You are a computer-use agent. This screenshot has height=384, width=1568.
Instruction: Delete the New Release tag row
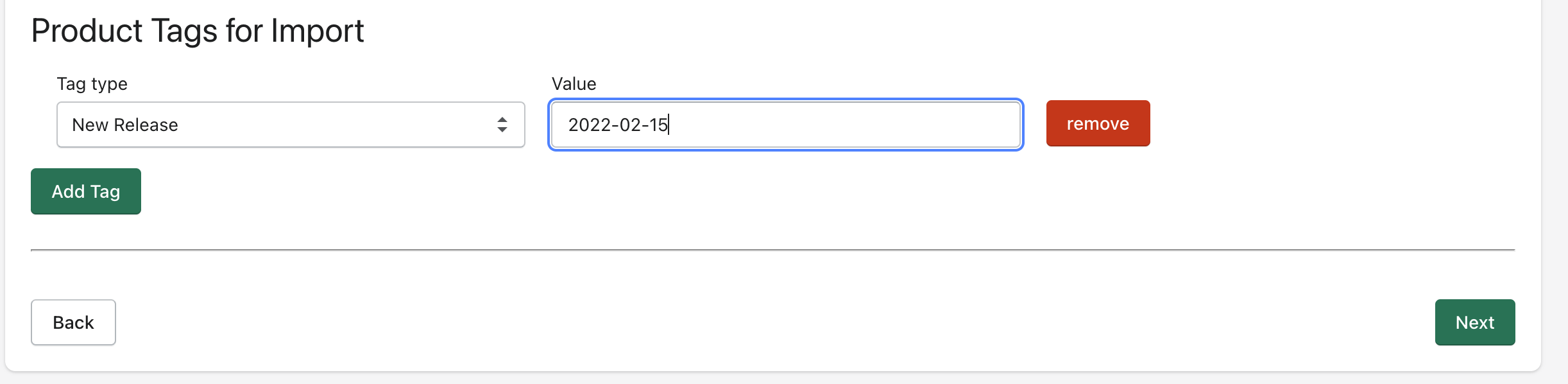[1098, 123]
